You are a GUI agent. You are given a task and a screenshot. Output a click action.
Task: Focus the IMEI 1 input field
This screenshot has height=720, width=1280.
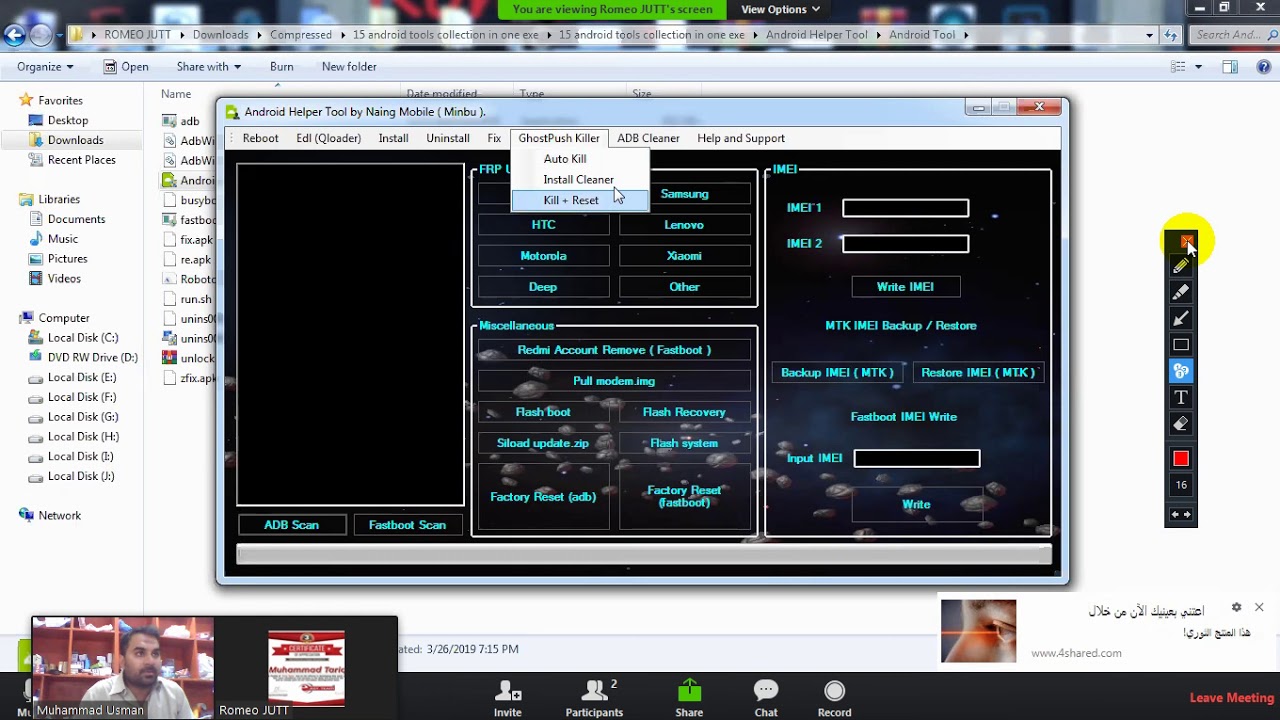[905, 208]
